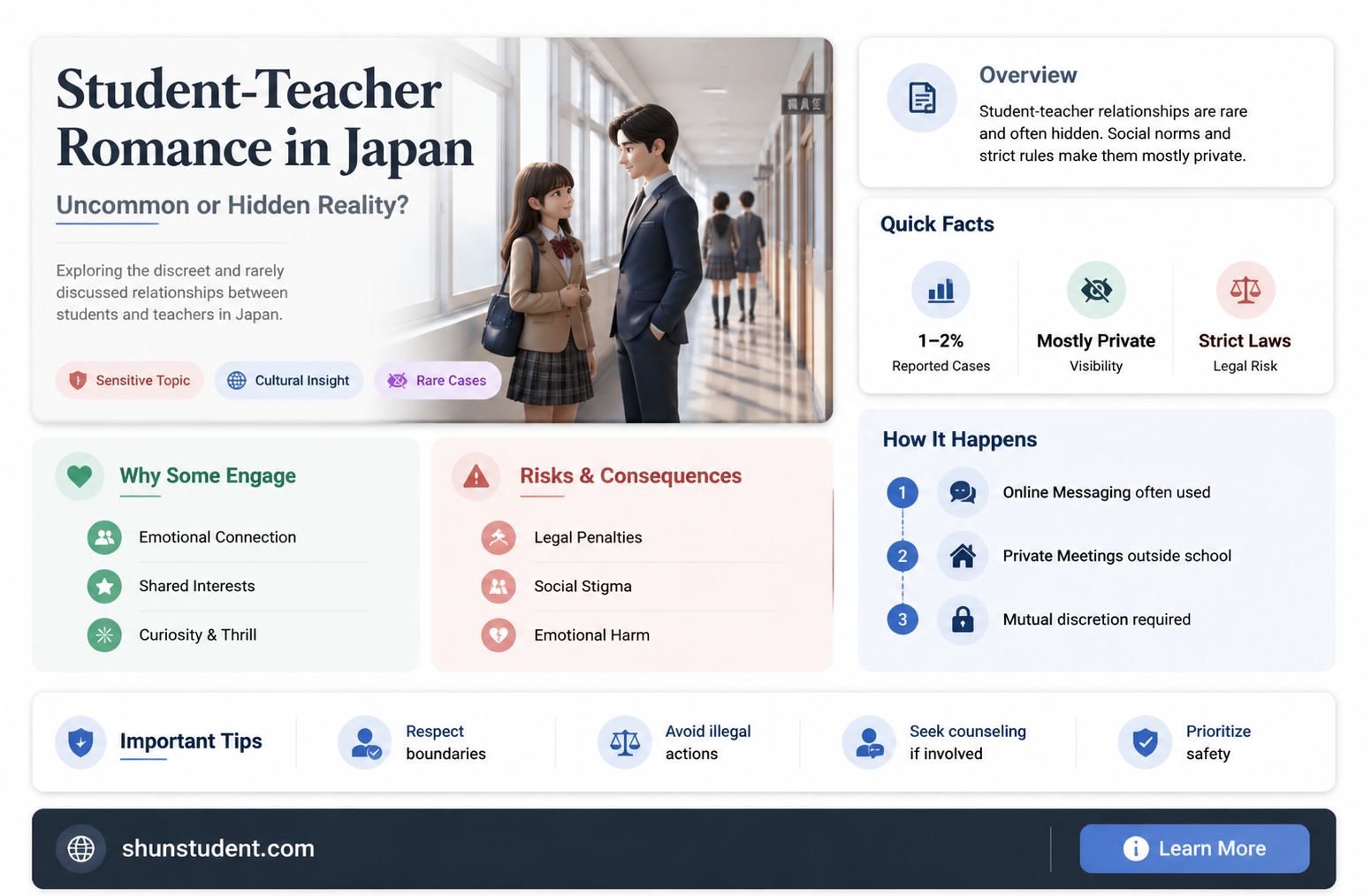Click the Overview document icon

click(922, 98)
